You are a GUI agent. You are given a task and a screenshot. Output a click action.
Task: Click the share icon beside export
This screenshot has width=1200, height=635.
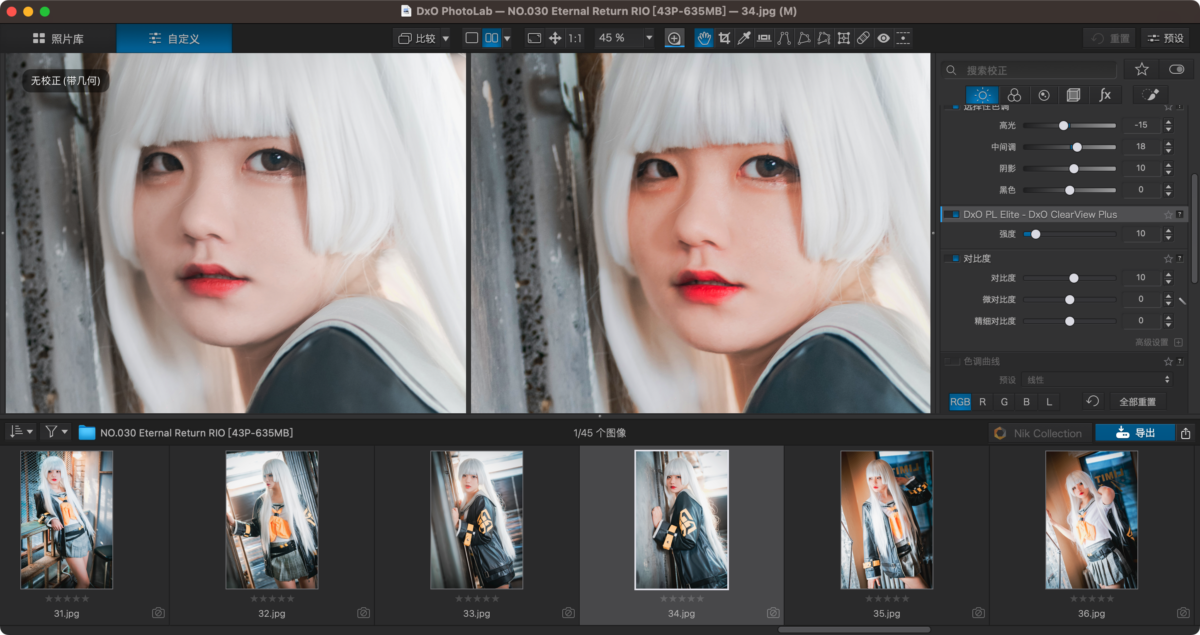(x=1186, y=433)
